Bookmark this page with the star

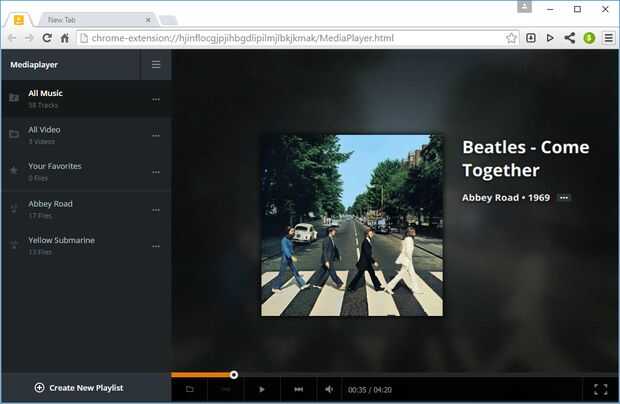point(511,38)
